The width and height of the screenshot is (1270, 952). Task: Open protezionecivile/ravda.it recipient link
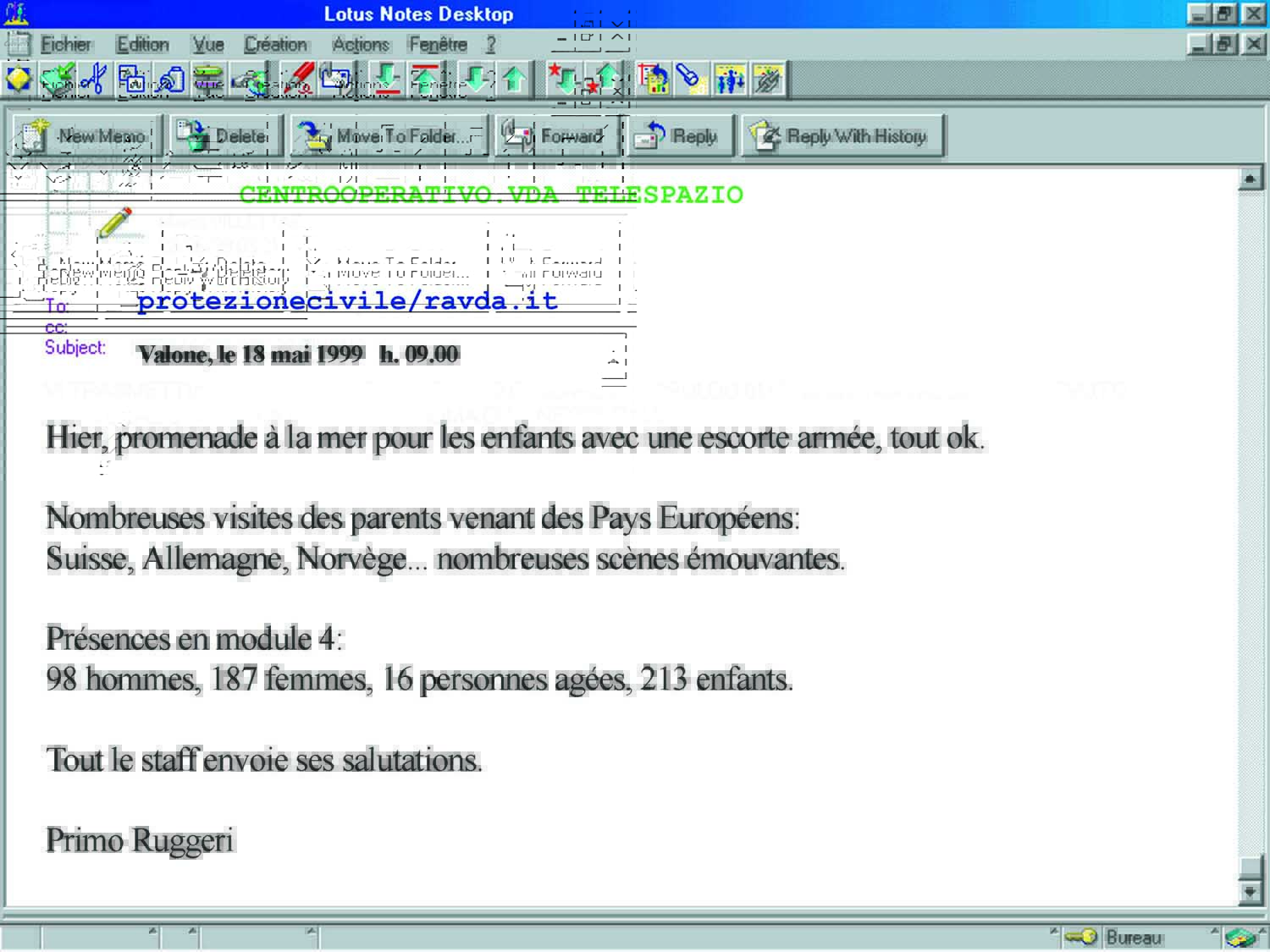click(347, 301)
